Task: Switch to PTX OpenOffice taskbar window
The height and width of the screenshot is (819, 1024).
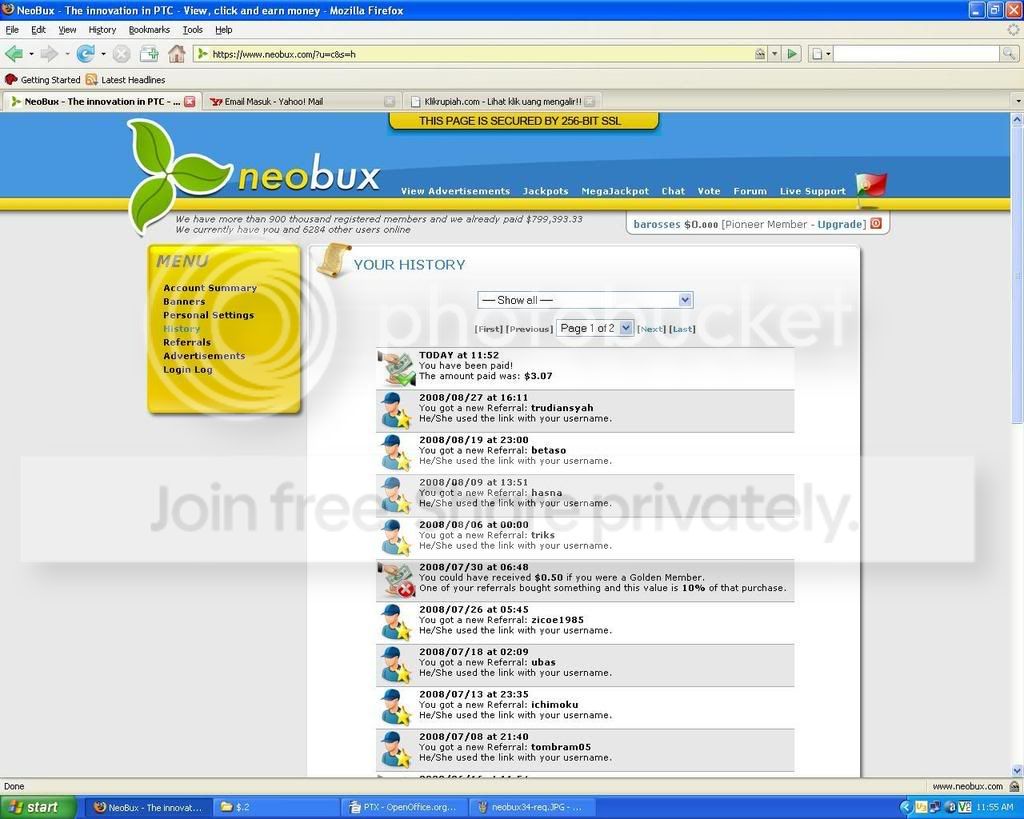Action: tap(404, 807)
